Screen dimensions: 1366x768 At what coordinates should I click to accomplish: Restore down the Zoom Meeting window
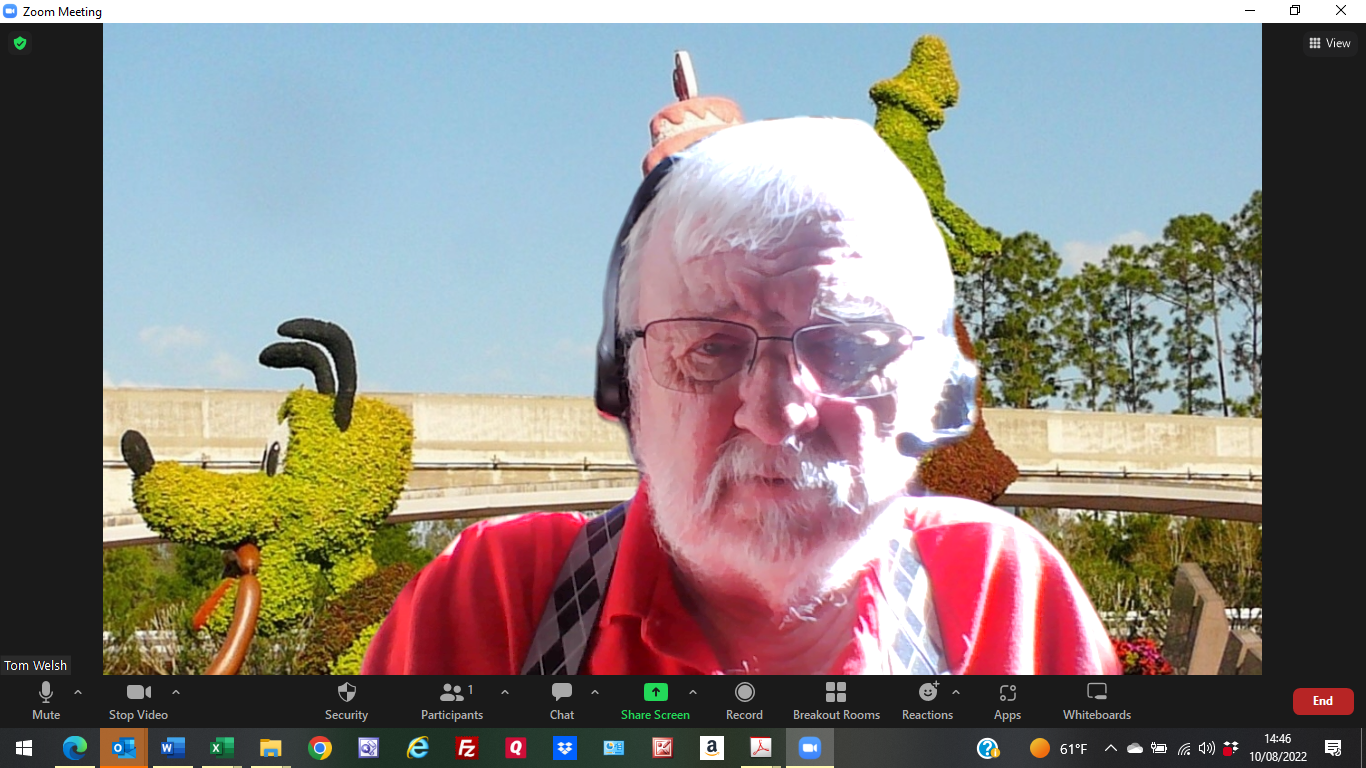coord(1295,10)
